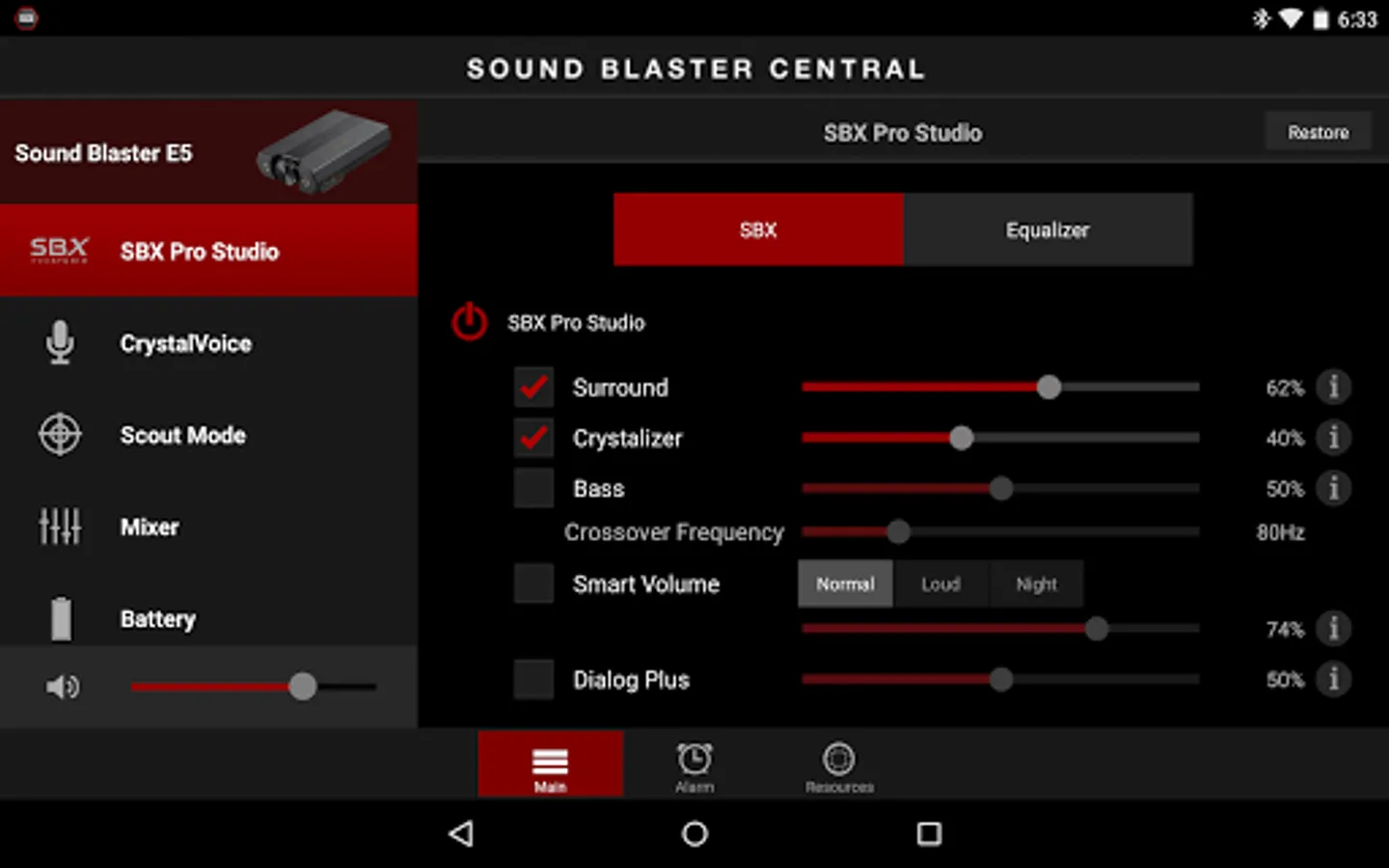Tap the Android recent apps button
Image resolution: width=1389 pixels, height=868 pixels.
tap(929, 833)
